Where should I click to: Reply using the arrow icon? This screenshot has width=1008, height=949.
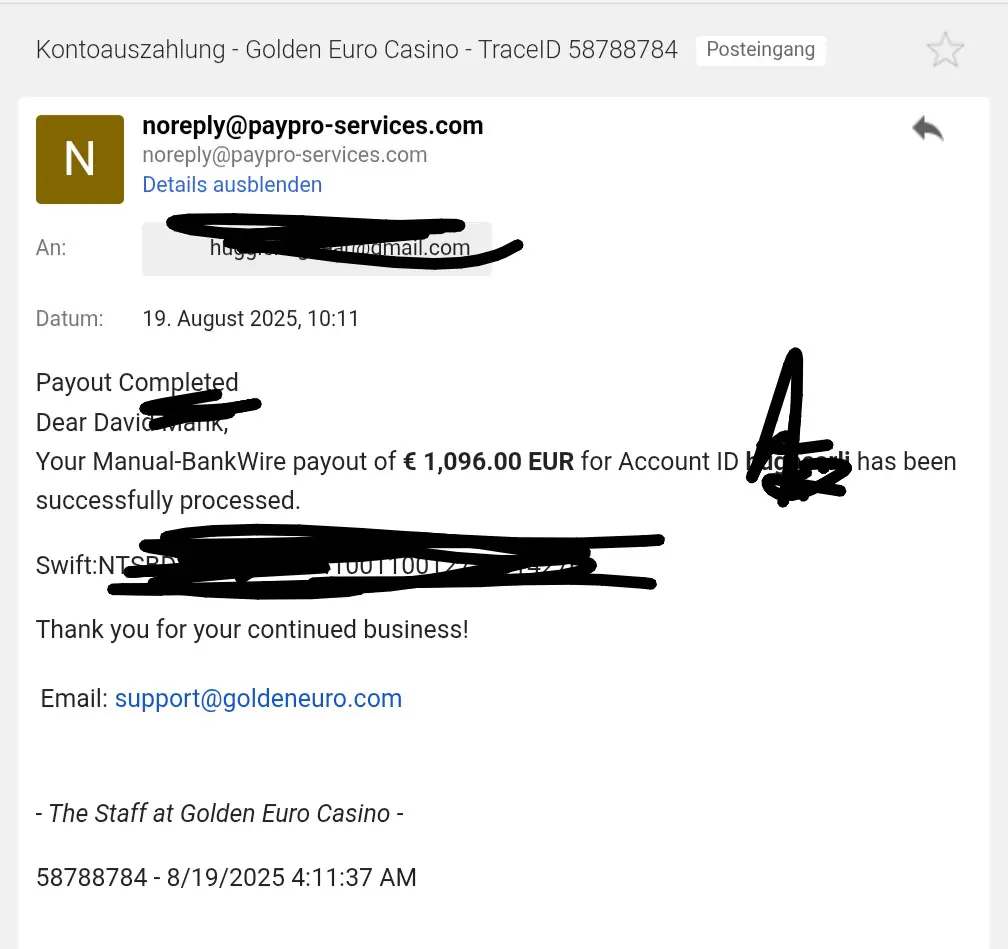(928, 129)
